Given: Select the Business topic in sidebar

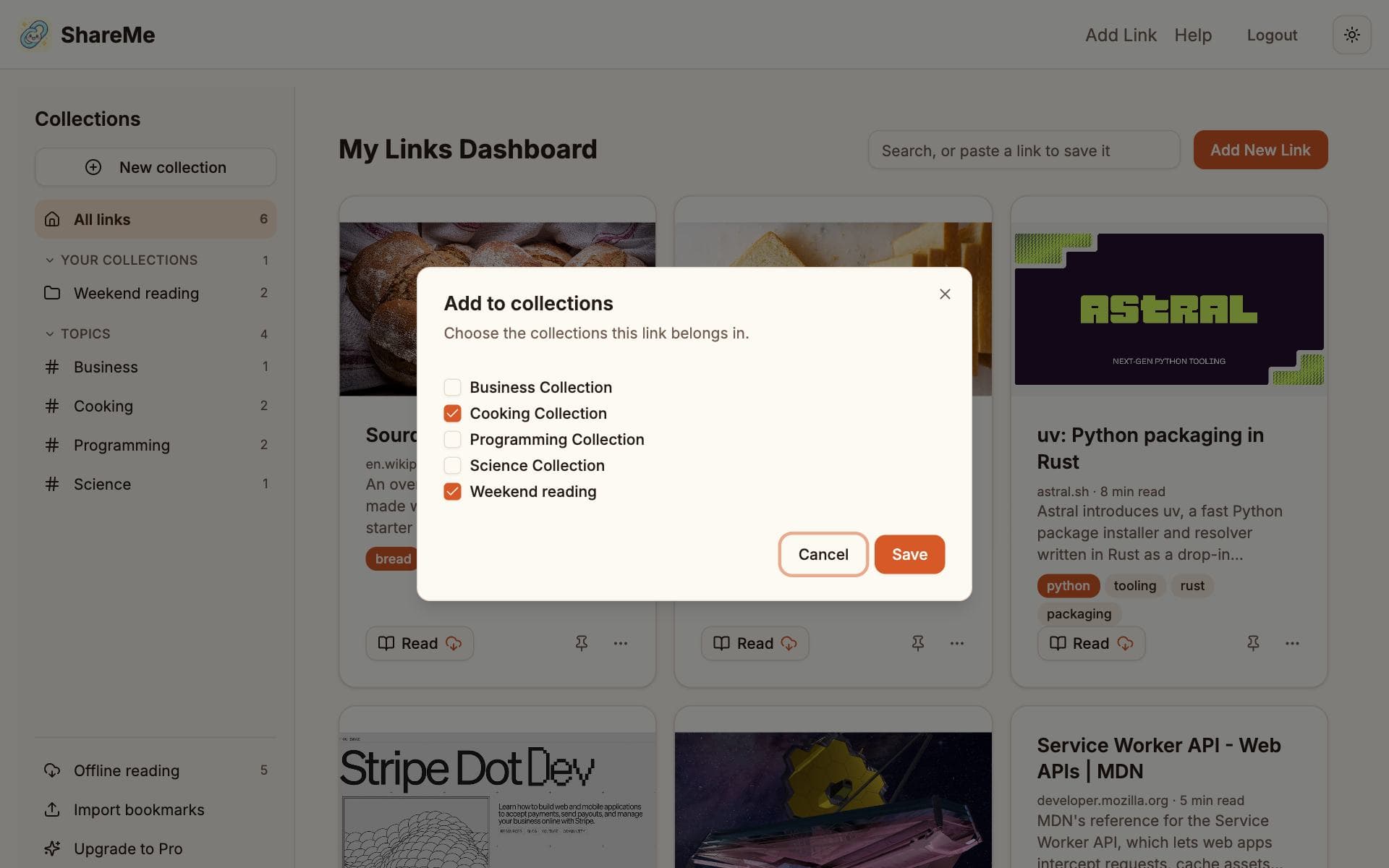Looking at the screenshot, I should [156, 367].
